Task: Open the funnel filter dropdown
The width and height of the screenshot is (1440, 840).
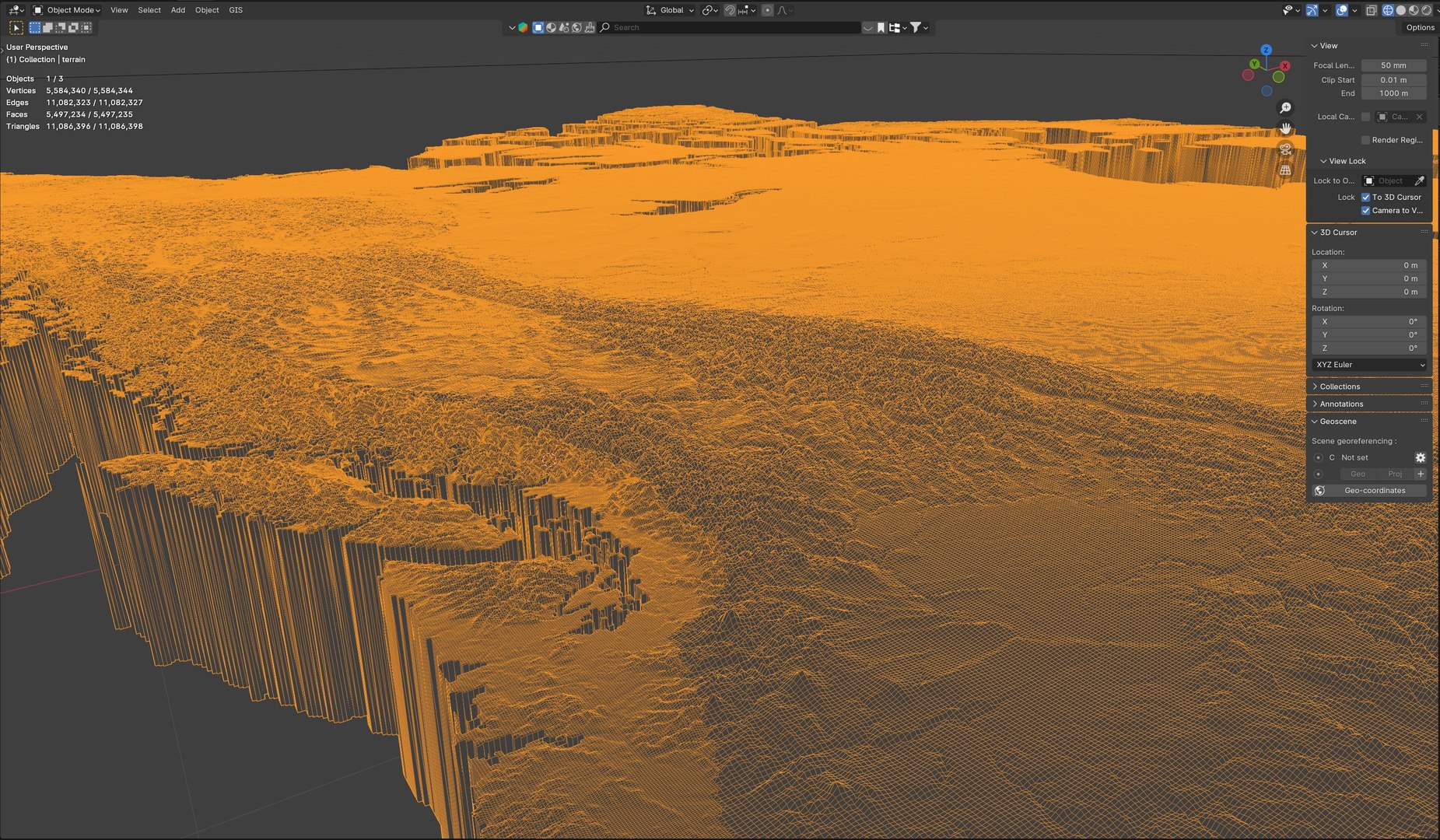Action: pos(920,27)
